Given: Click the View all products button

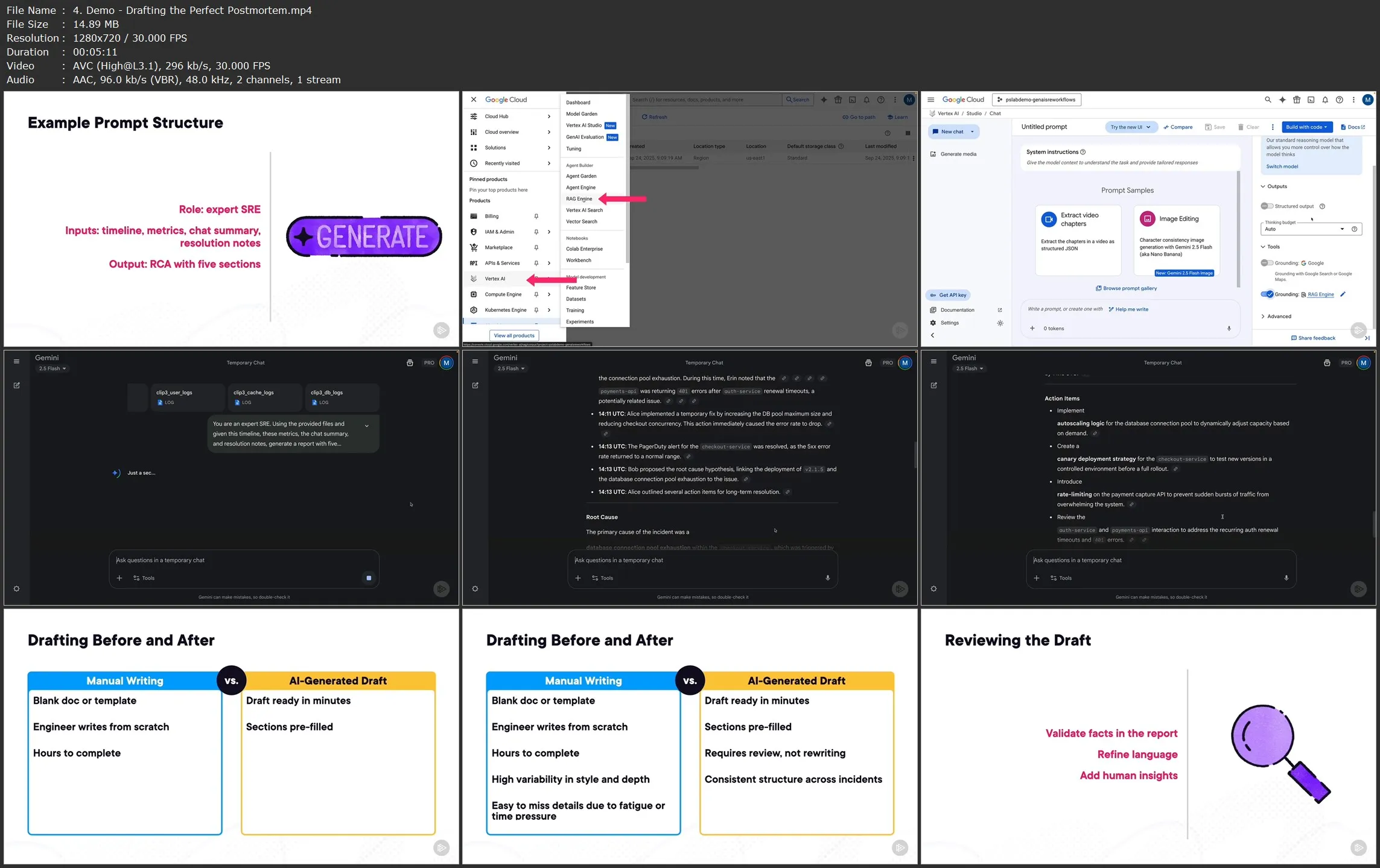Looking at the screenshot, I should coord(514,335).
